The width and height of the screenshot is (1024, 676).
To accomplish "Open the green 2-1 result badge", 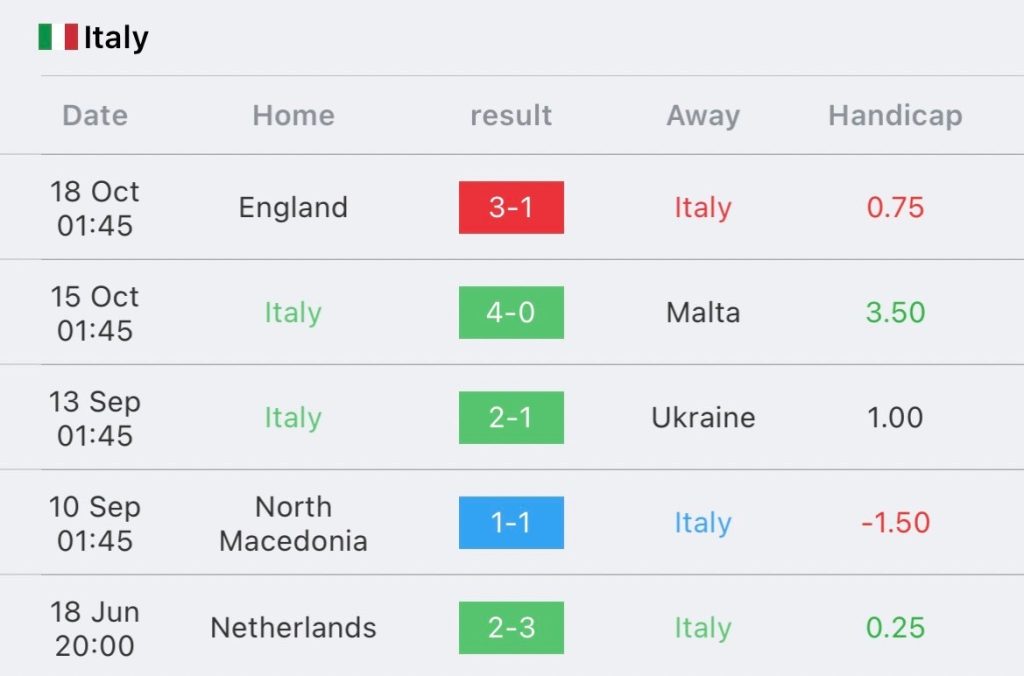I will tap(511, 417).
